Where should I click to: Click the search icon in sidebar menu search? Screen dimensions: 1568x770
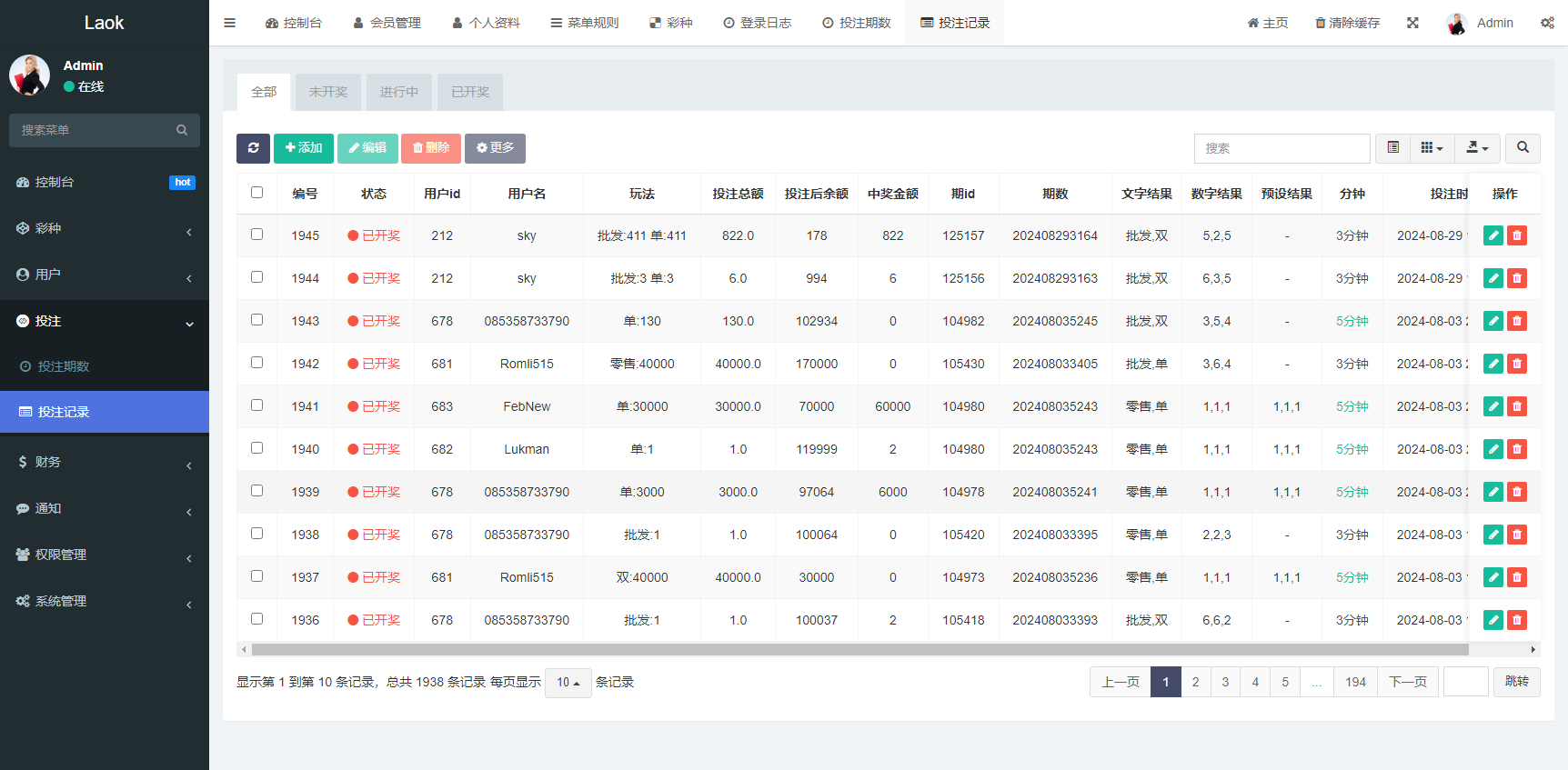click(x=182, y=130)
